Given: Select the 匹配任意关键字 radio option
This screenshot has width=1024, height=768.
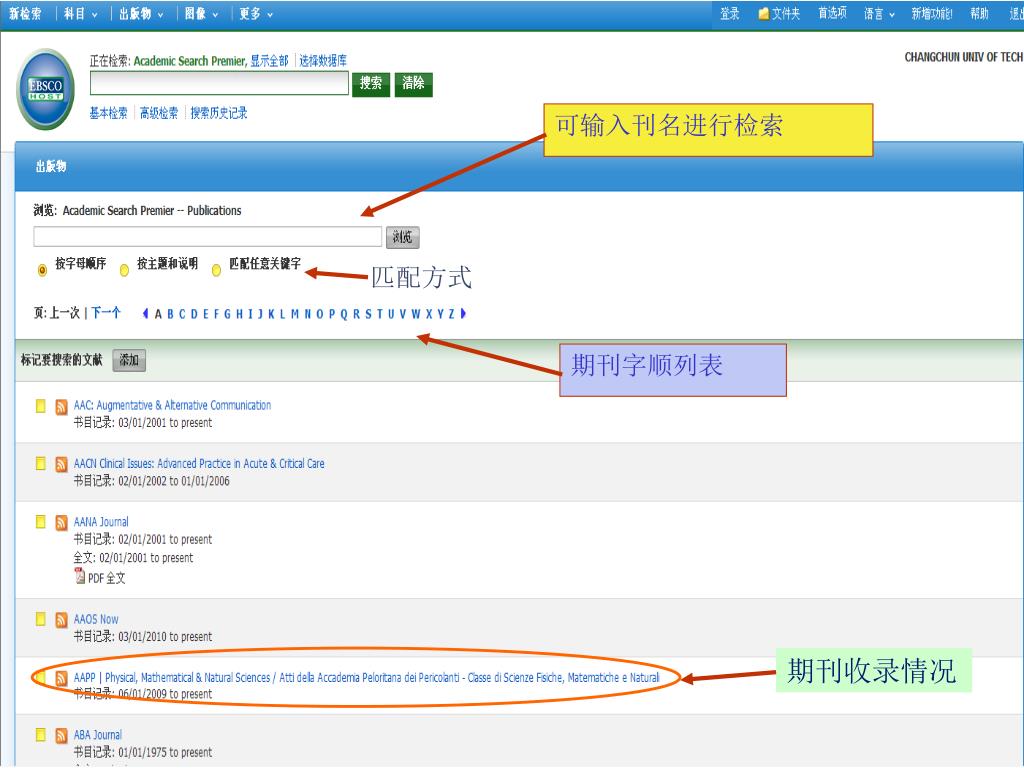Looking at the screenshot, I should 216,270.
